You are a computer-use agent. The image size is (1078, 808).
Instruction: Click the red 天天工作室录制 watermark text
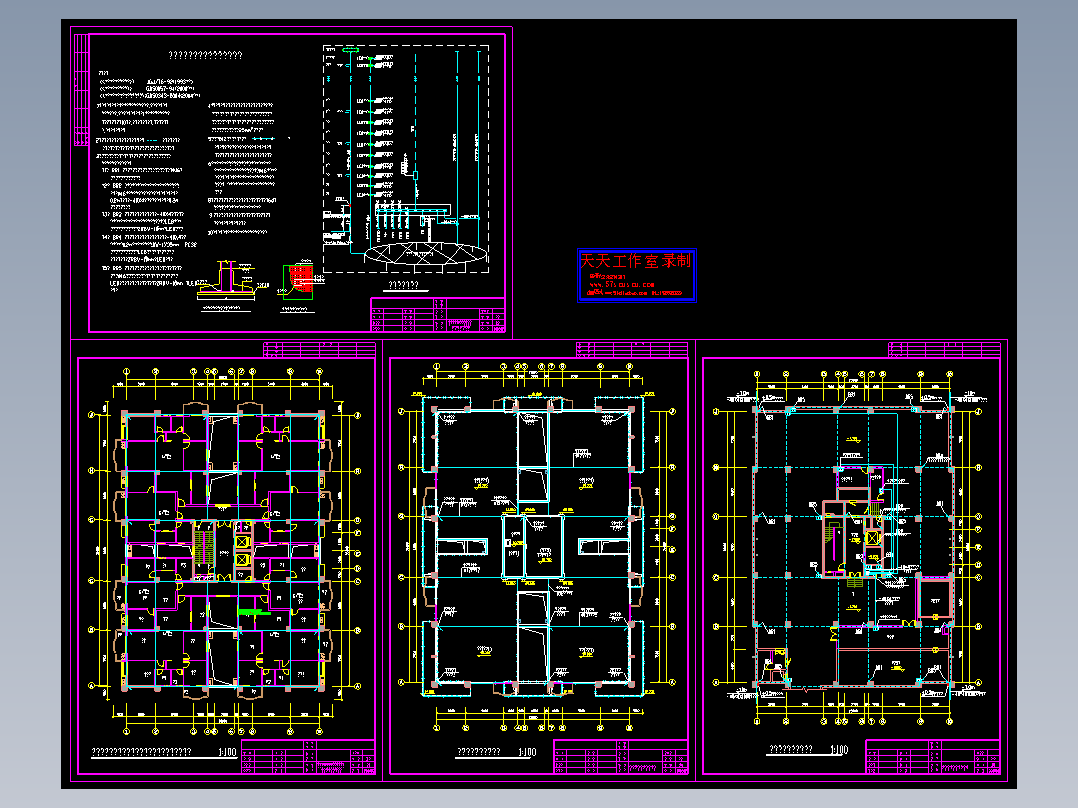point(635,261)
